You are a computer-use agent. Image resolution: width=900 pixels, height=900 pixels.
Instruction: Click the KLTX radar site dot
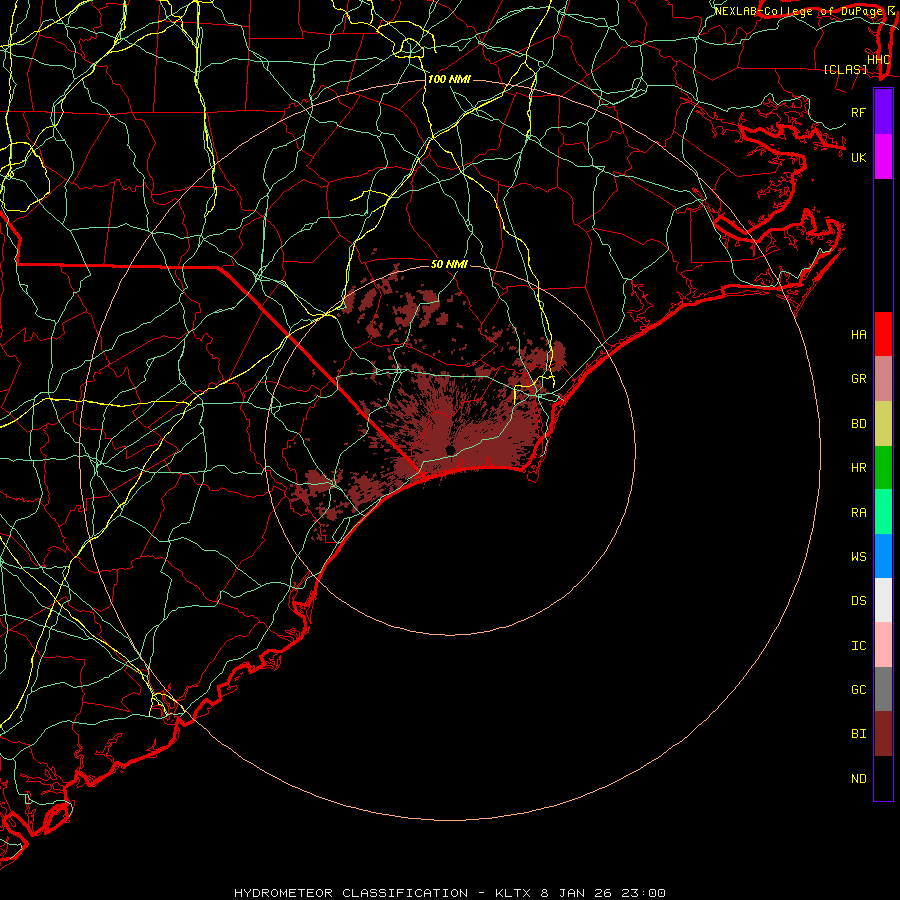pyautogui.click(x=451, y=449)
